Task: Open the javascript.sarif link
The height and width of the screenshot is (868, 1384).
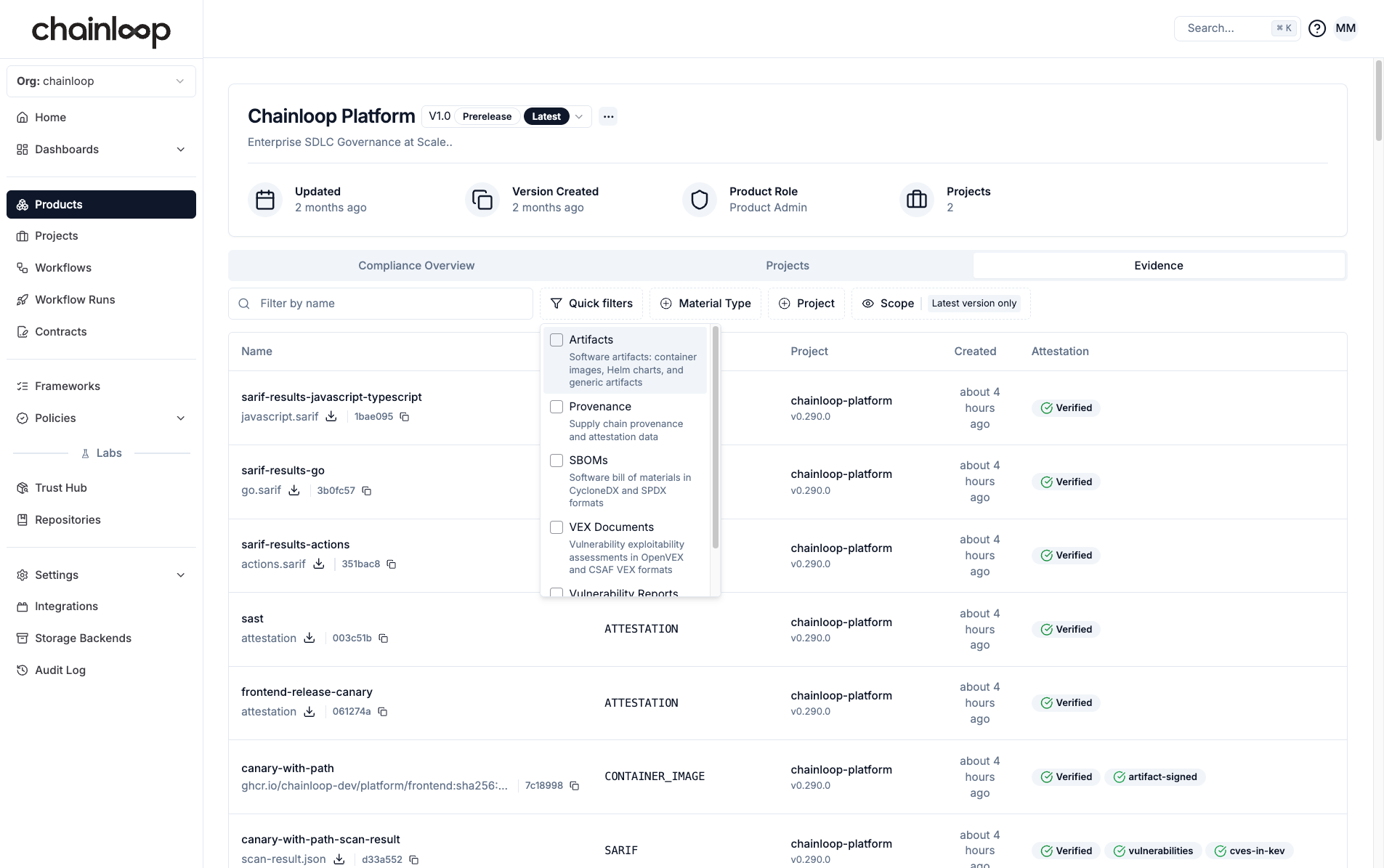Action: pyautogui.click(x=280, y=416)
